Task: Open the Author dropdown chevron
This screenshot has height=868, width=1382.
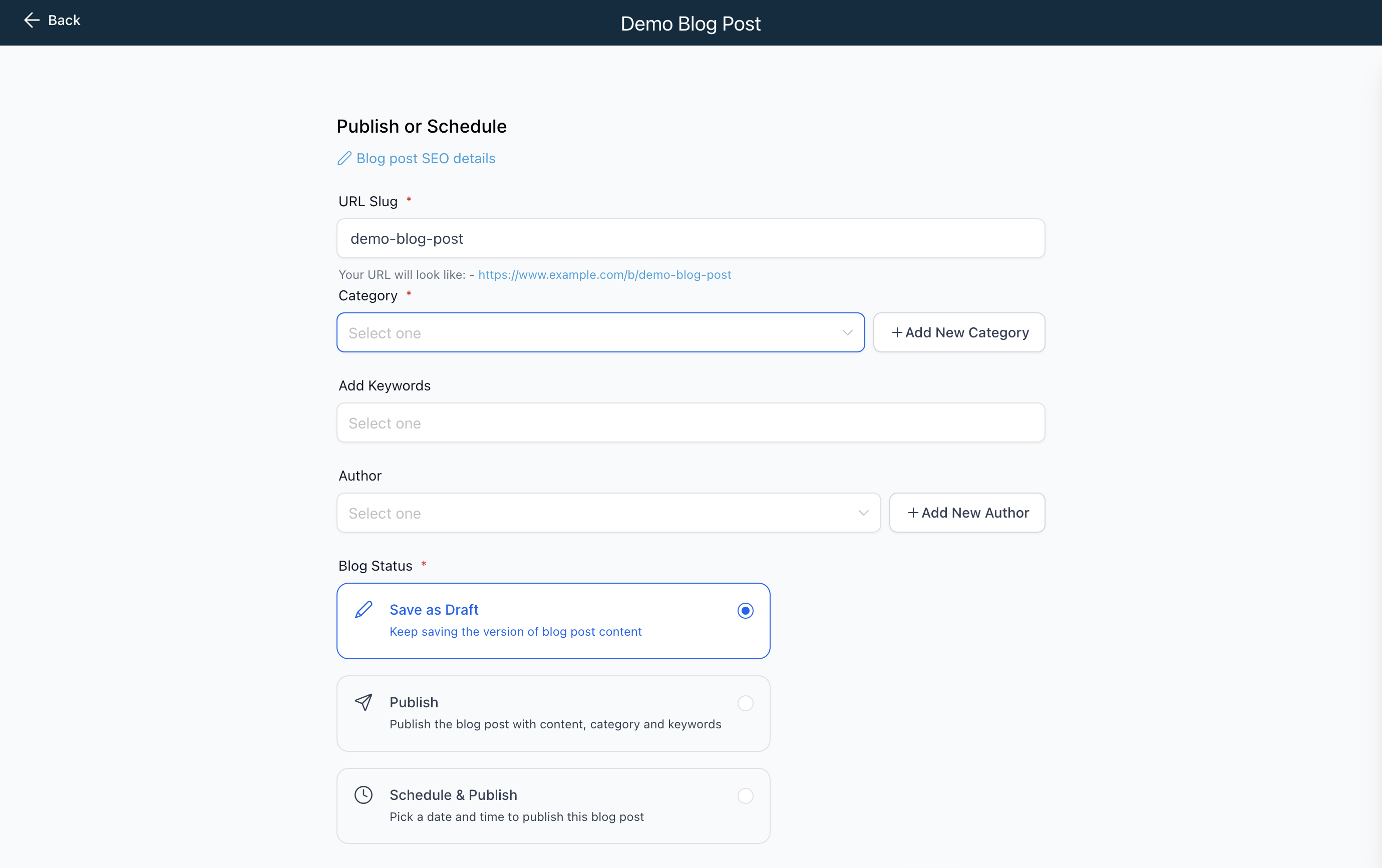Action: (x=864, y=513)
